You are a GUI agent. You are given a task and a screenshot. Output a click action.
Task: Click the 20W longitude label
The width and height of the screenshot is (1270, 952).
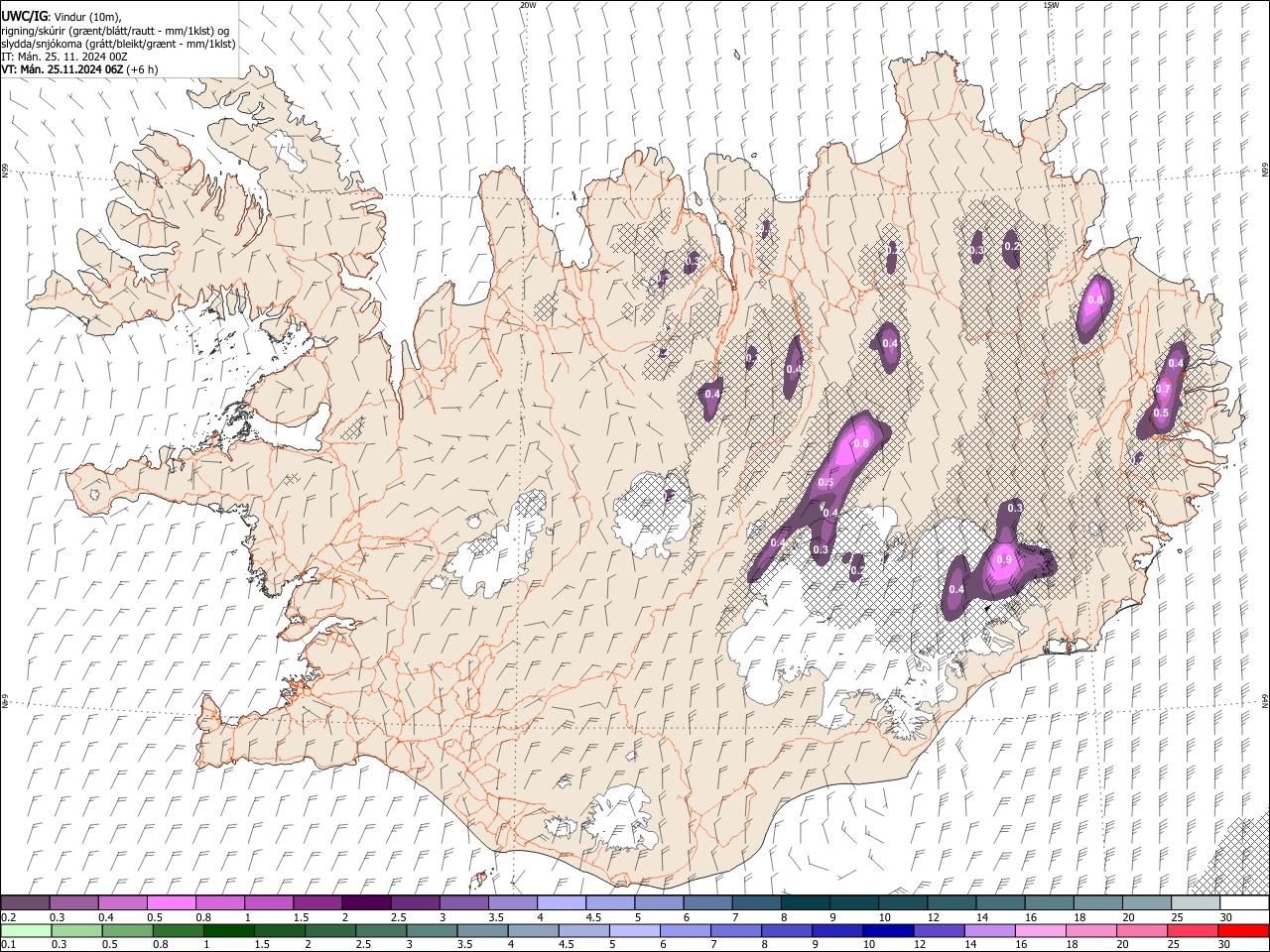528,5
